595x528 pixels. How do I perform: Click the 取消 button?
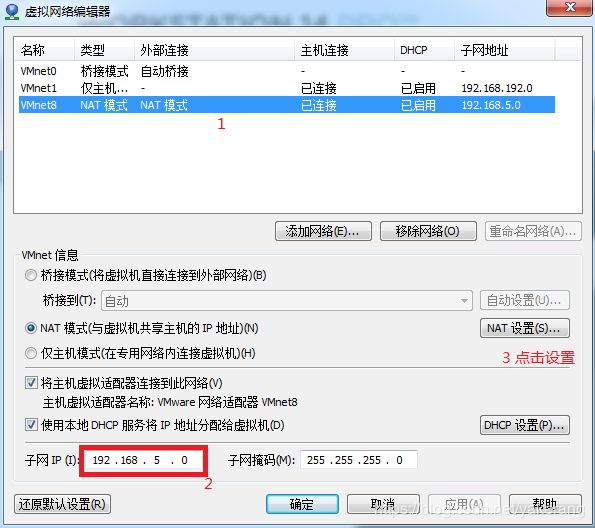tap(383, 504)
